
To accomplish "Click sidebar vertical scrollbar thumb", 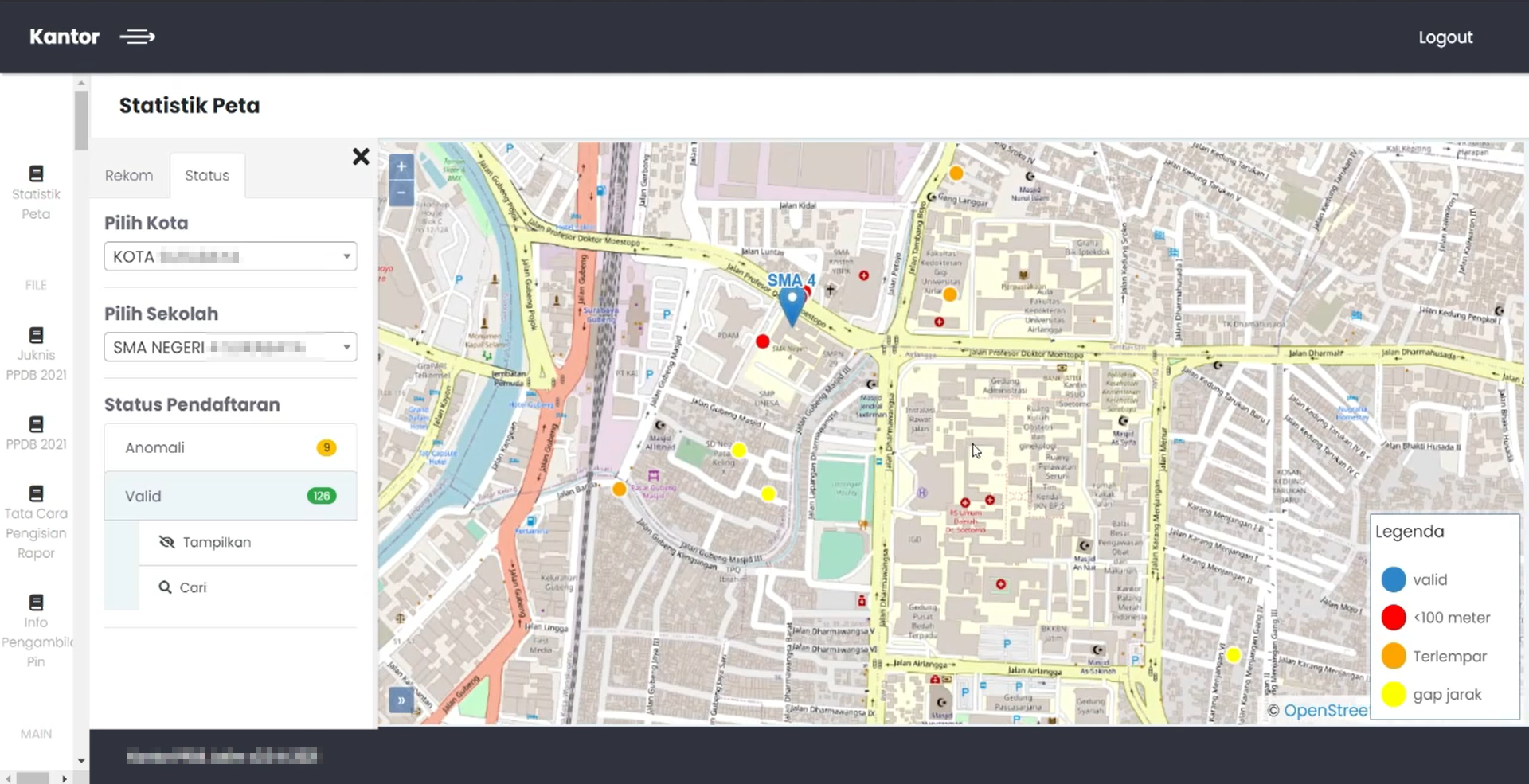I will click(81, 119).
